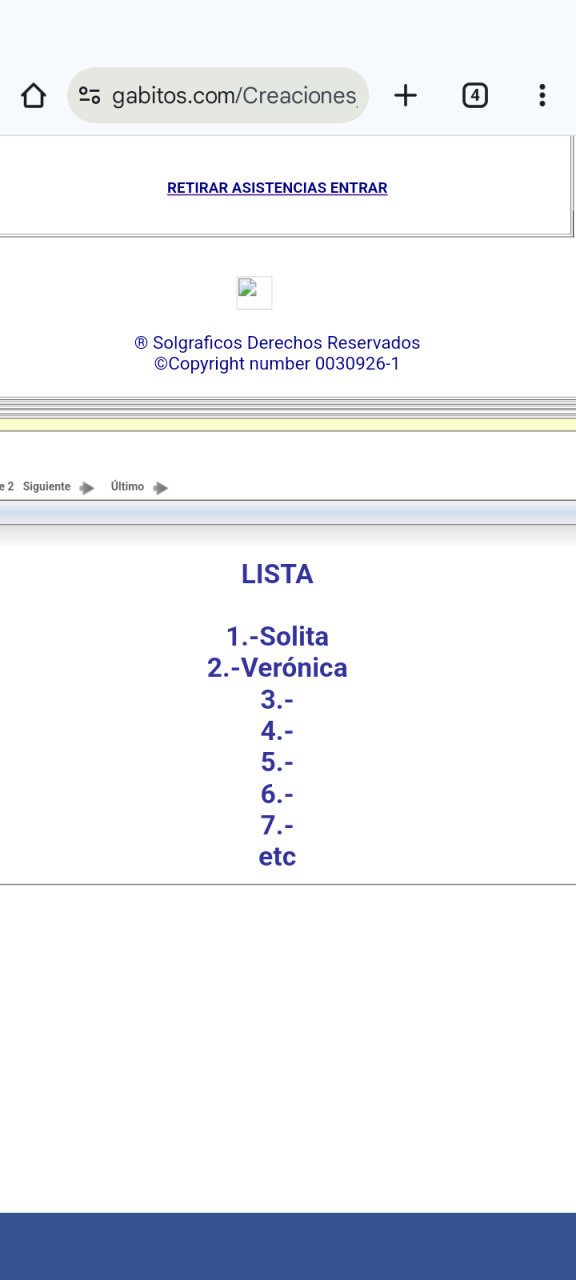The width and height of the screenshot is (576, 1280).
Task: Click the broken image placeholder
Action: point(254,293)
